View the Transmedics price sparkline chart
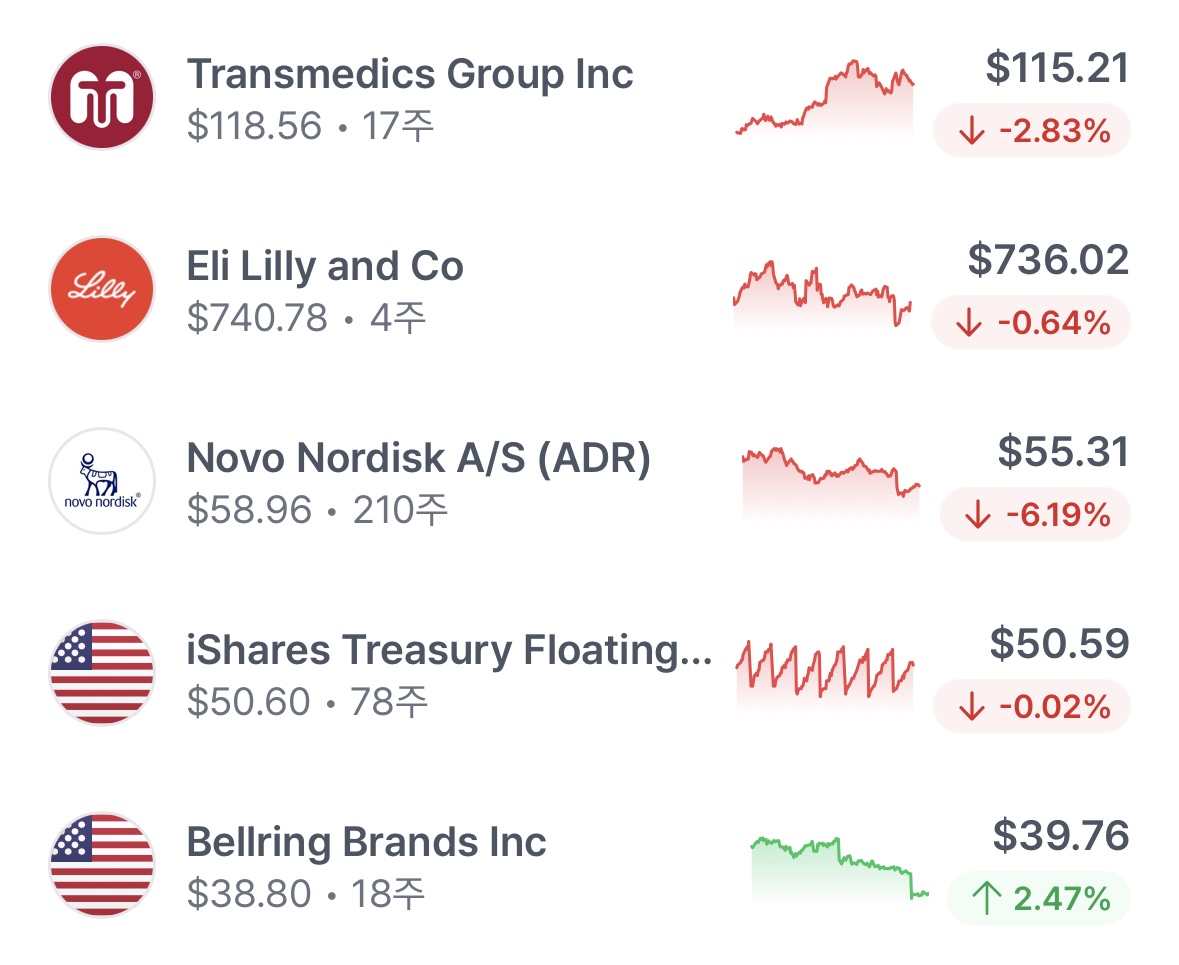 825,98
